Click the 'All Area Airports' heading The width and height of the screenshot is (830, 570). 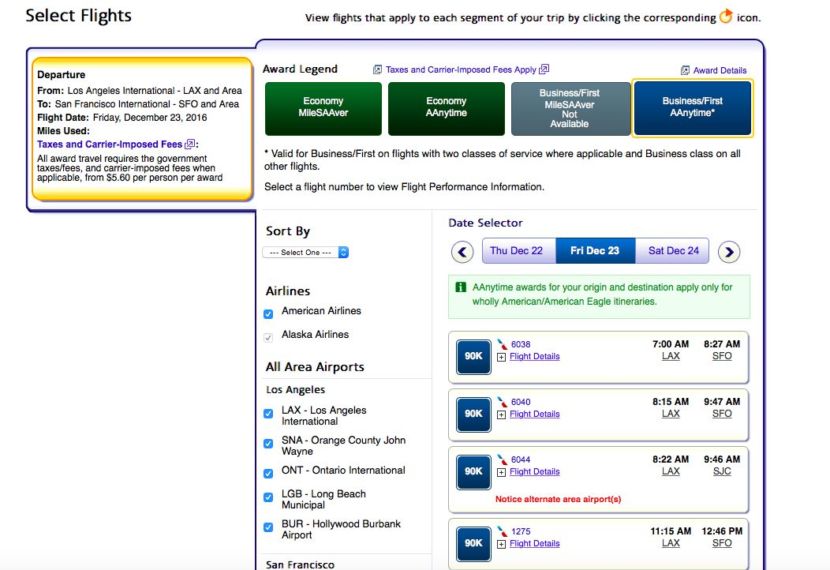[315, 367]
